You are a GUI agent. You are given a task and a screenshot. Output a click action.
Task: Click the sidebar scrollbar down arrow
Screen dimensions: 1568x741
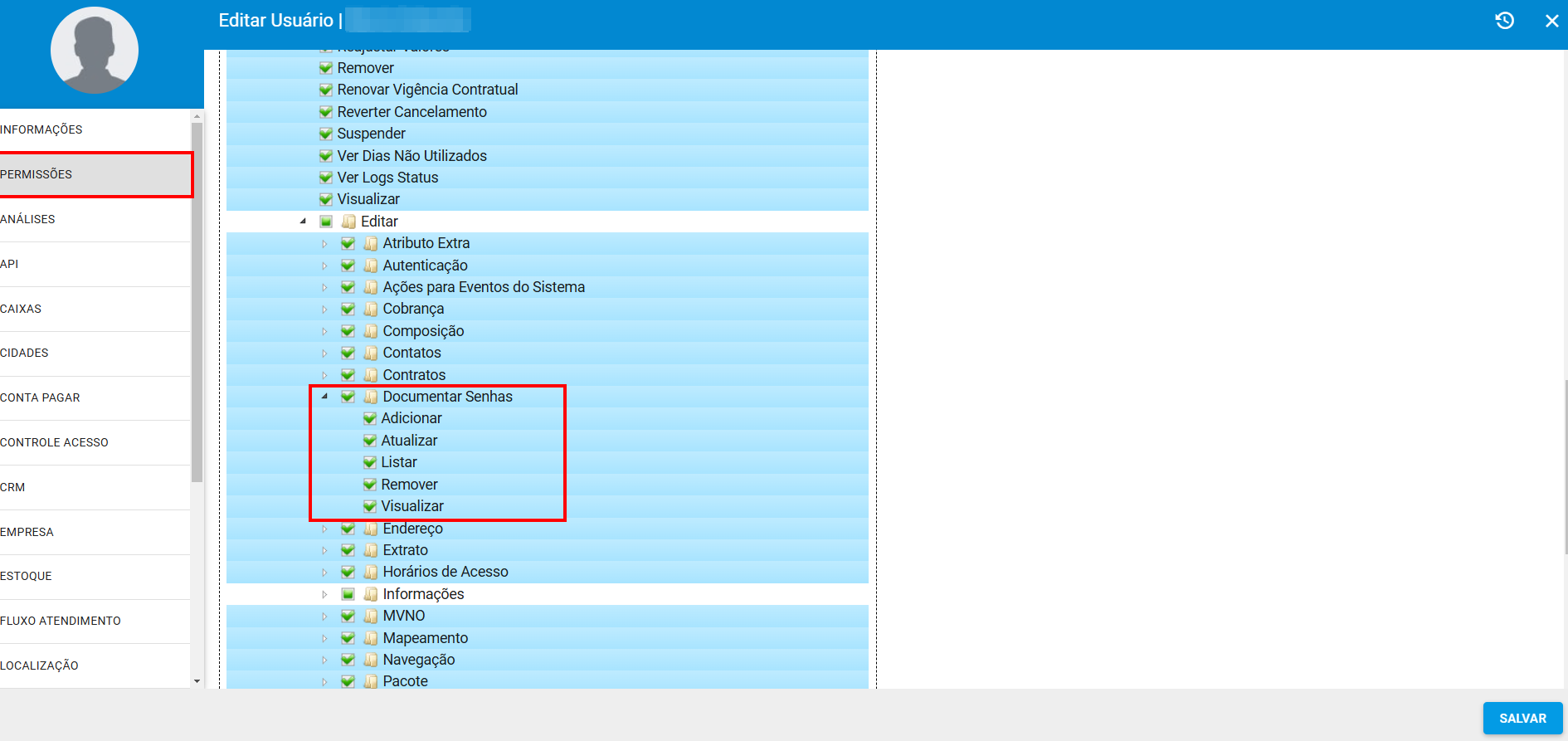(197, 681)
